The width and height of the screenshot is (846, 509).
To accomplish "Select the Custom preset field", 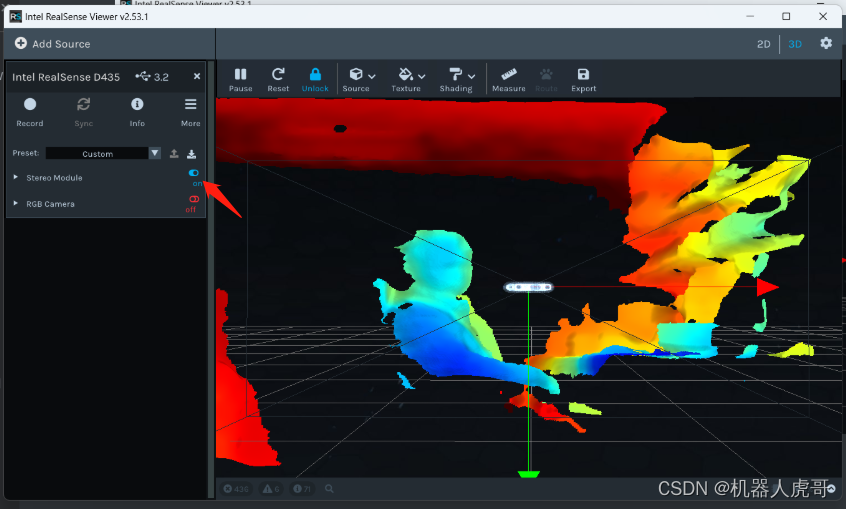I will [x=97, y=153].
